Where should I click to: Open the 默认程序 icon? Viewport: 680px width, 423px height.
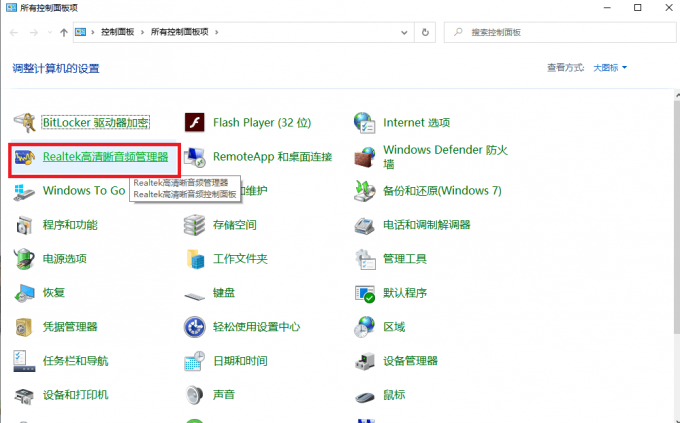coord(365,293)
